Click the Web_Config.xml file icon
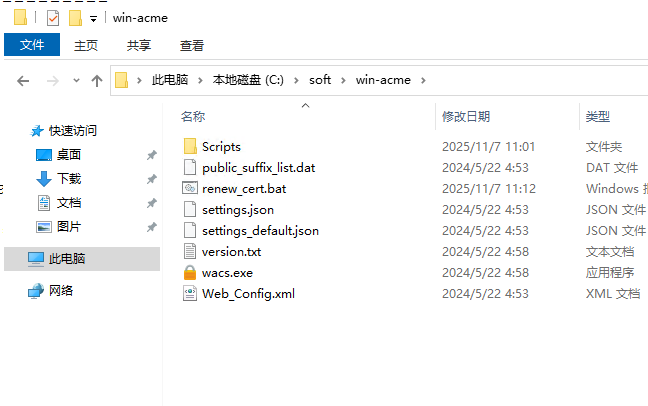The height and width of the screenshot is (406, 648). point(190,294)
